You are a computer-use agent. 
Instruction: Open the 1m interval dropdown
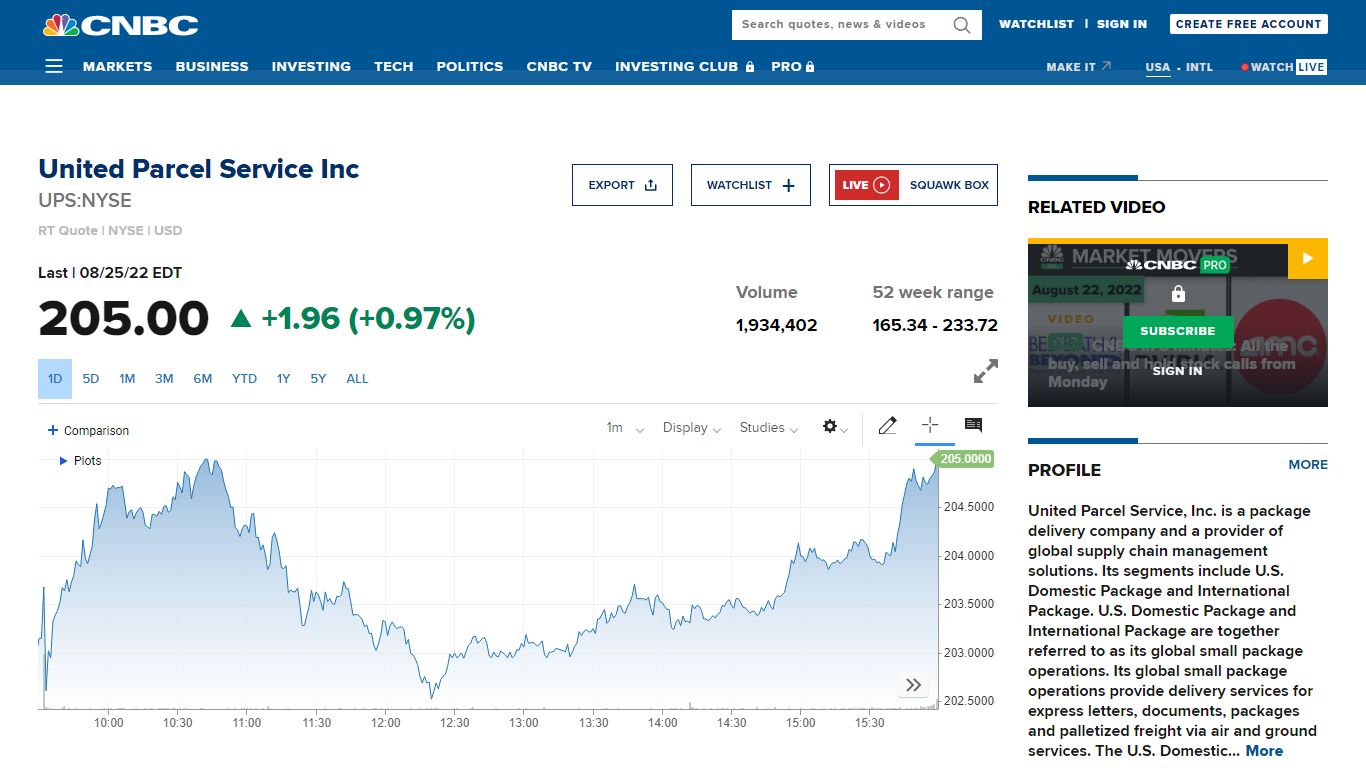coord(625,428)
